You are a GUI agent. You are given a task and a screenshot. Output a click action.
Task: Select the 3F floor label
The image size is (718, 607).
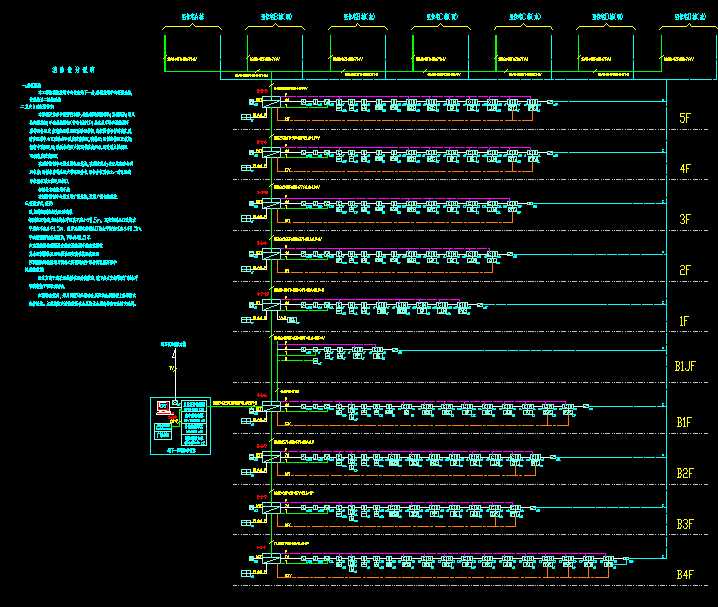(685, 219)
